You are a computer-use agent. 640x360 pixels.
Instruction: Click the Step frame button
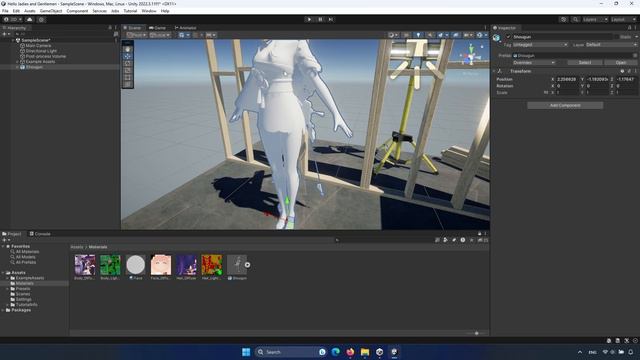331,19
